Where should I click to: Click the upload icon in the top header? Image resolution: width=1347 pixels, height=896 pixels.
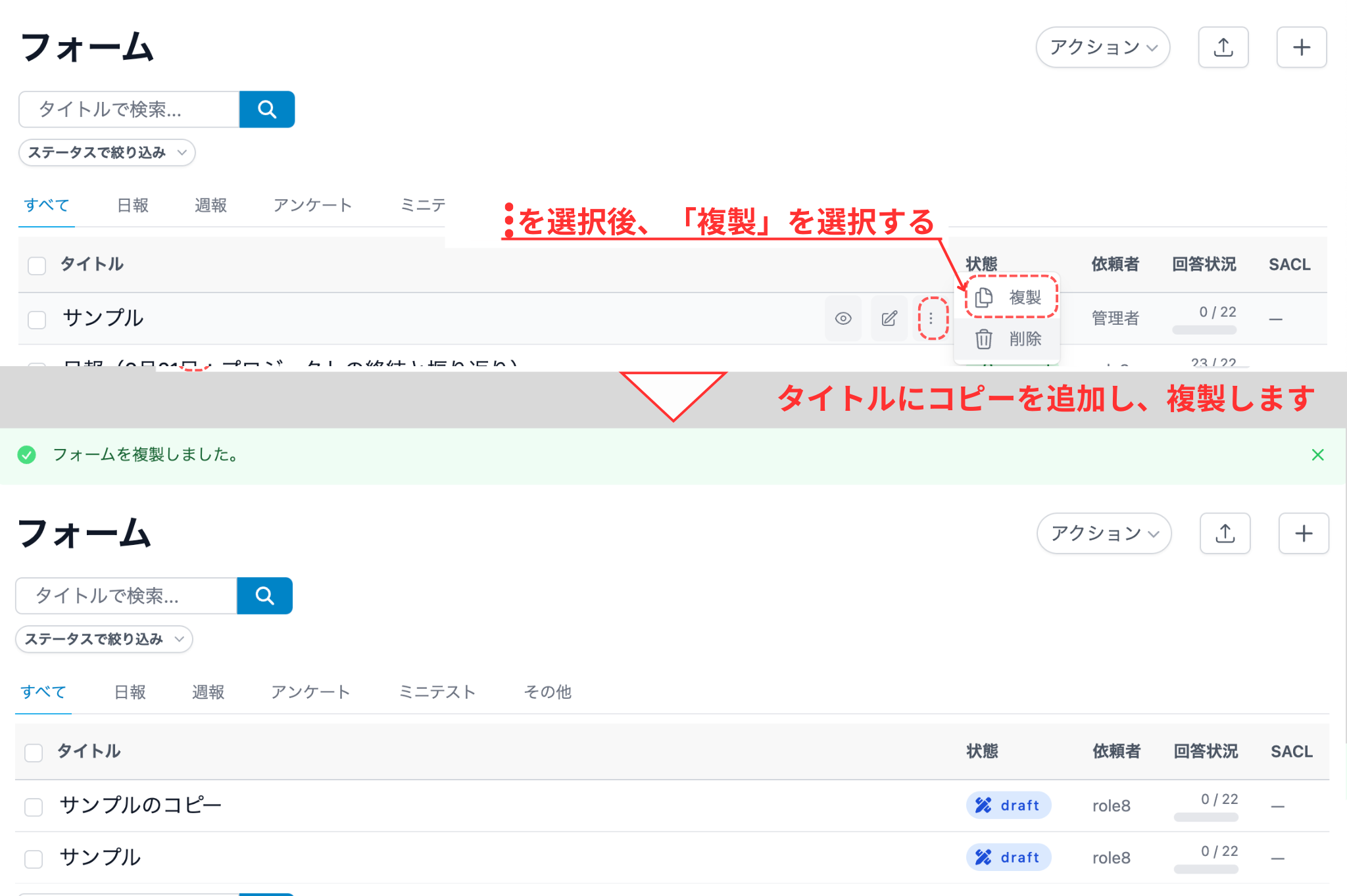coord(1223,47)
